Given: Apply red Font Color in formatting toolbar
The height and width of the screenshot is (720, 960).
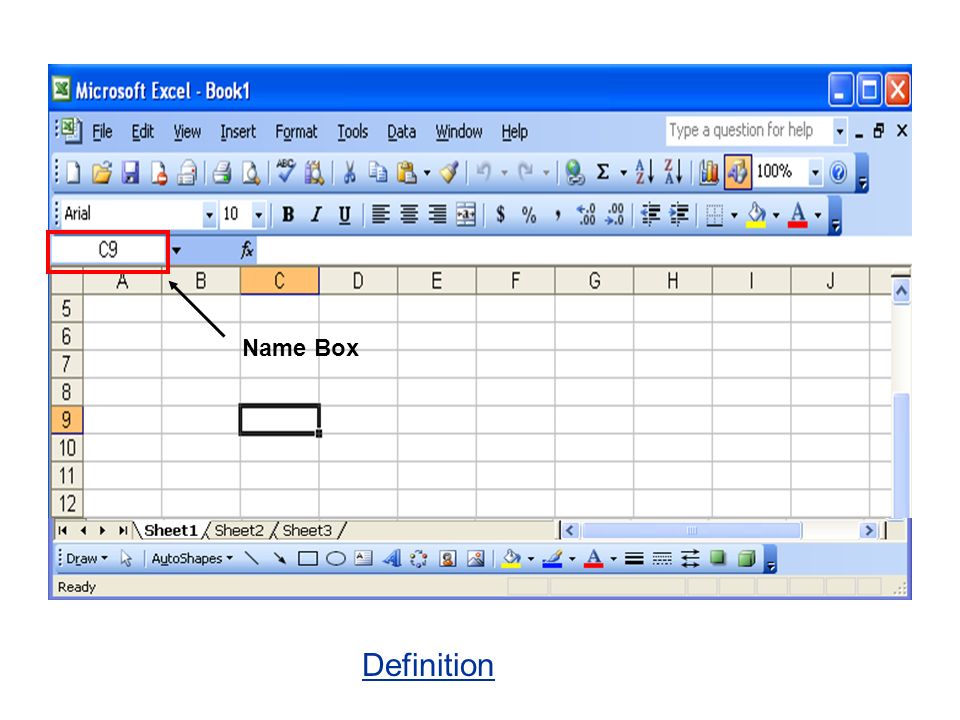Looking at the screenshot, I should point(798,215).
